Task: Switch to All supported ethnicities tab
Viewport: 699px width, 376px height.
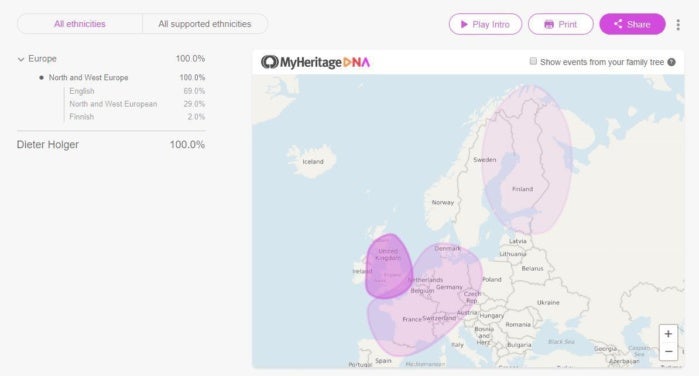Action: pyautogui.click(x=205, y=24)
